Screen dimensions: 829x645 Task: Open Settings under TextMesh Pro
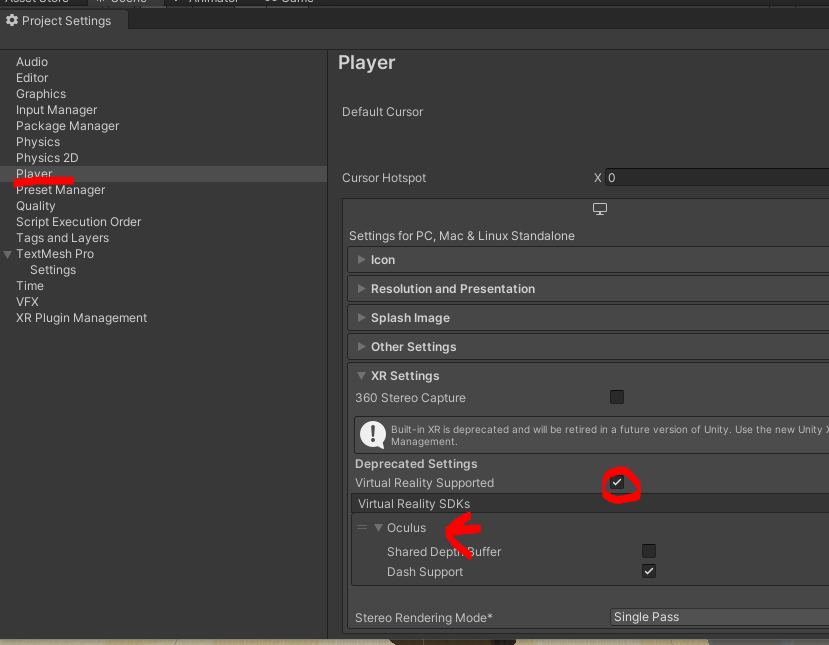coord(53,270)
